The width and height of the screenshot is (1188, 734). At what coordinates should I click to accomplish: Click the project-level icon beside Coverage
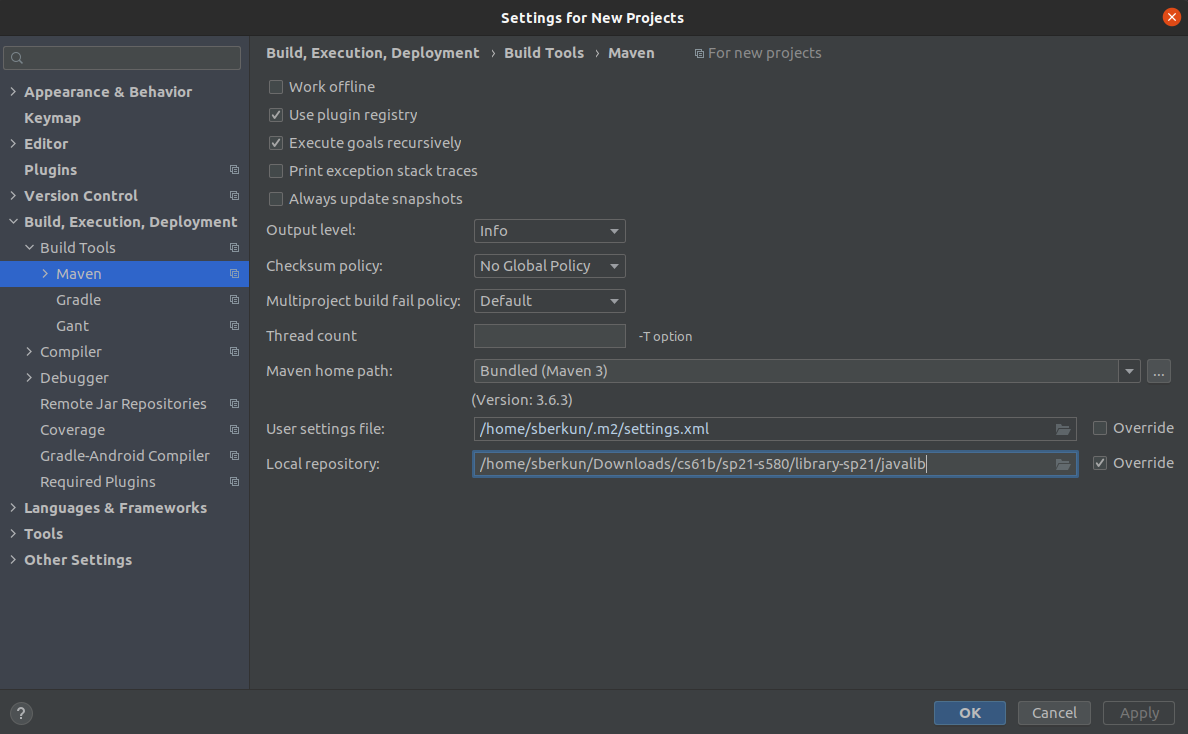tap(235, 429)
